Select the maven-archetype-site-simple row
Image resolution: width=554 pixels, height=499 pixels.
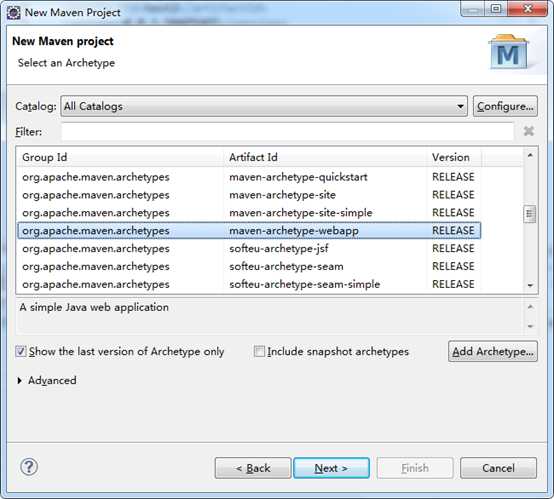249,213
